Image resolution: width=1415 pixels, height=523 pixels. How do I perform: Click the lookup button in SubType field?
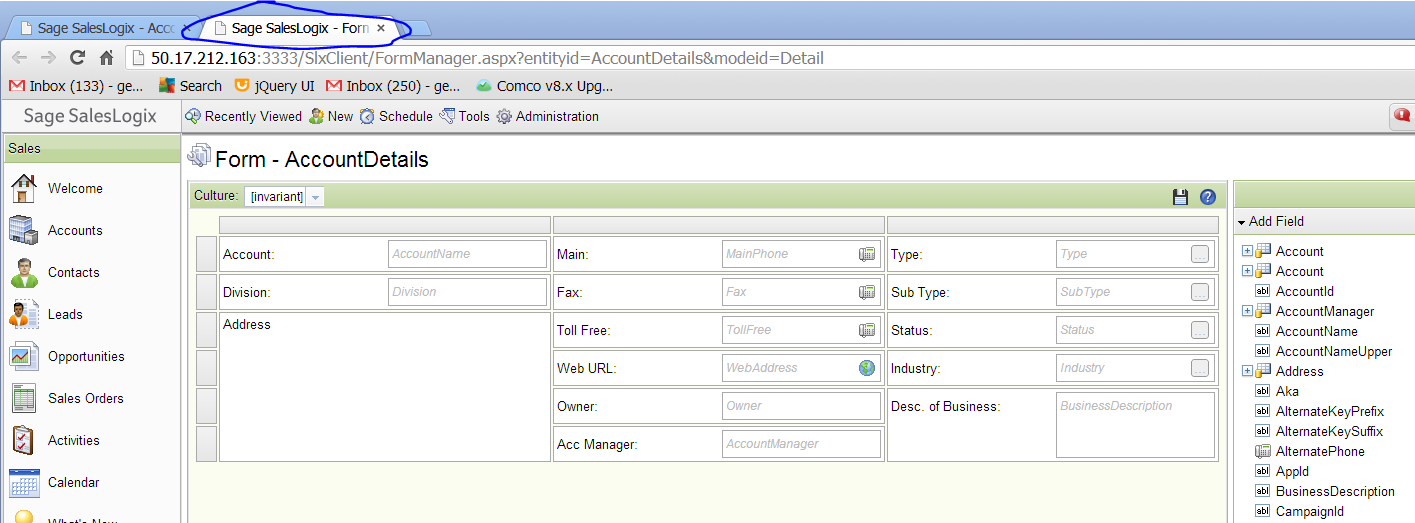click(1200, 292)
